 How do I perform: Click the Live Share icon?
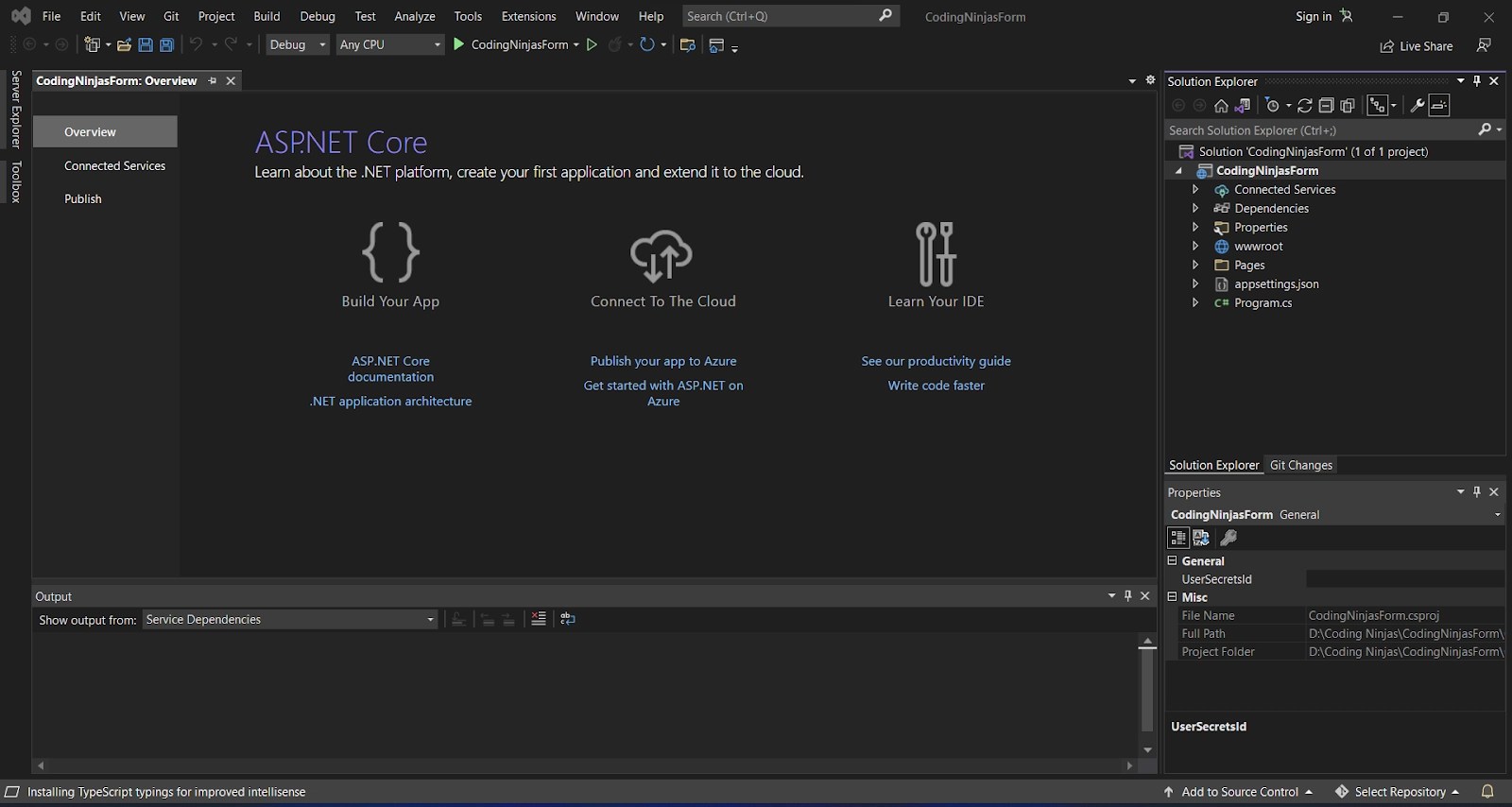click(1386, 46)
